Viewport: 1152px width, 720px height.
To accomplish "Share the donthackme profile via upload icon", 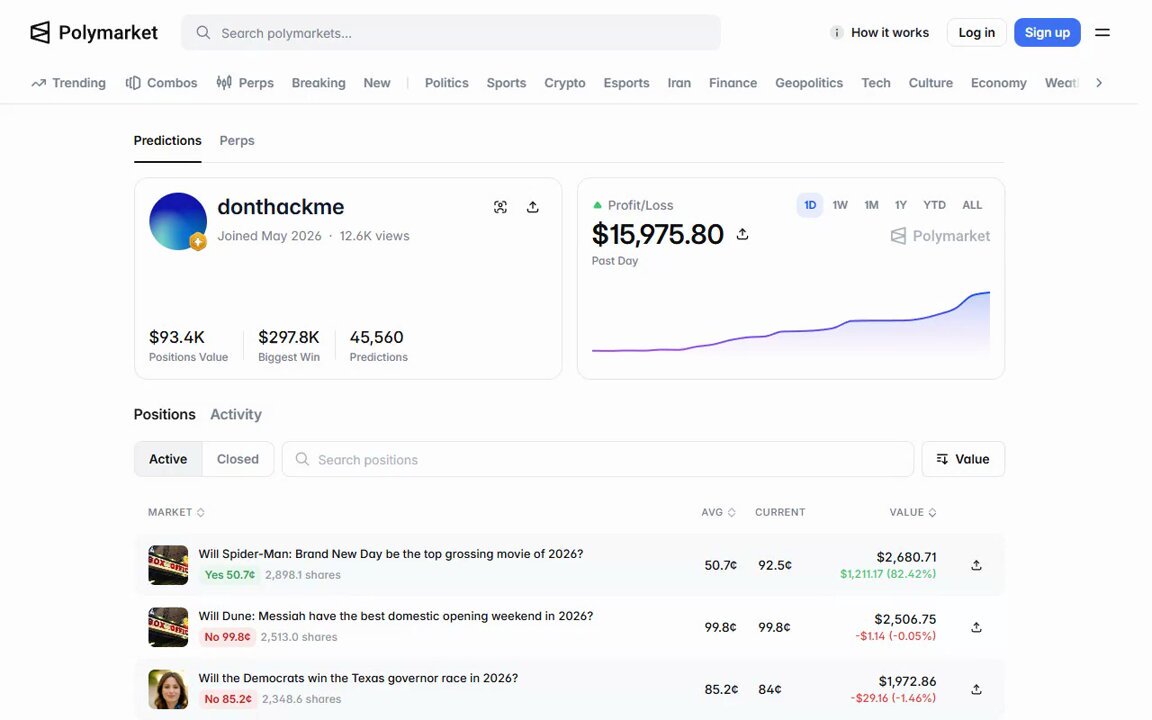I will [x=533, y=207].
